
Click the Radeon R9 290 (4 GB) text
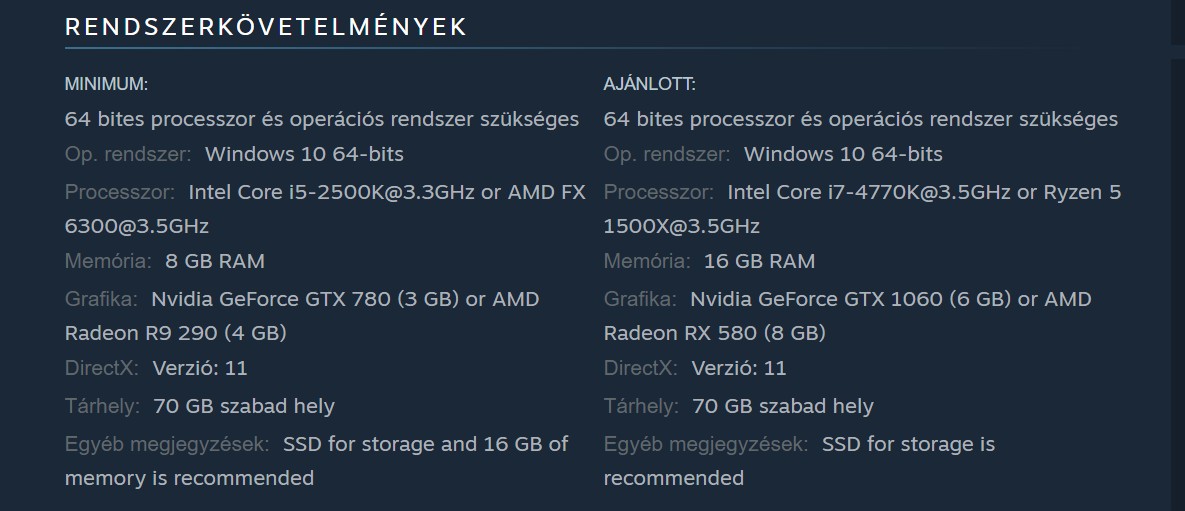(x=176, y=332)
